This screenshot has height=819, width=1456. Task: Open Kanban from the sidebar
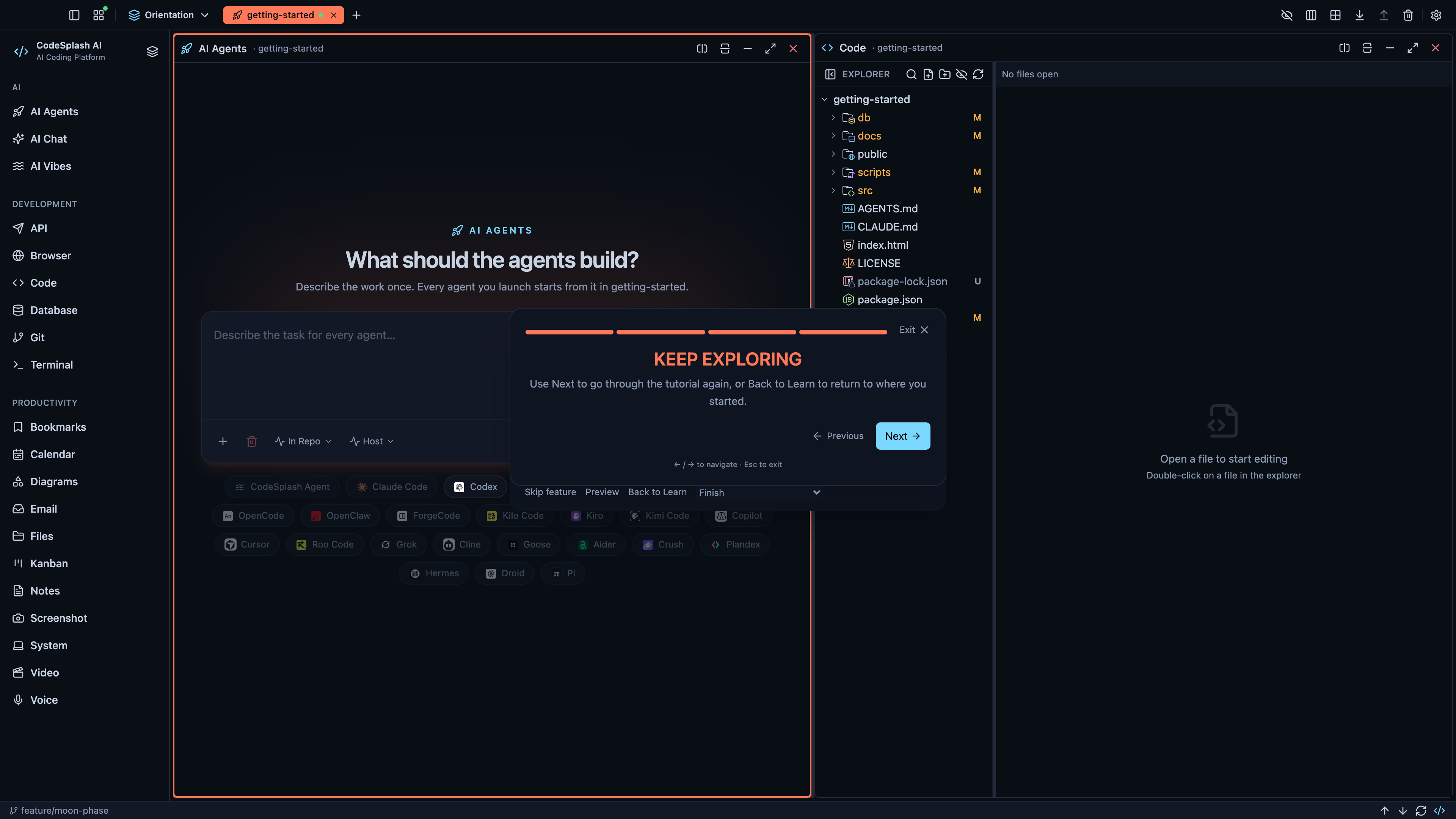49,563
